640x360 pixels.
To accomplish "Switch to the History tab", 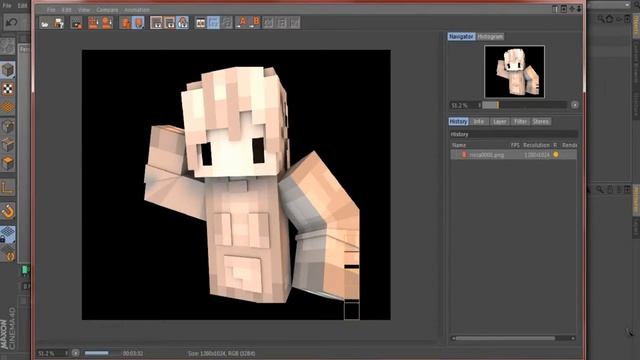I will 458,122.
